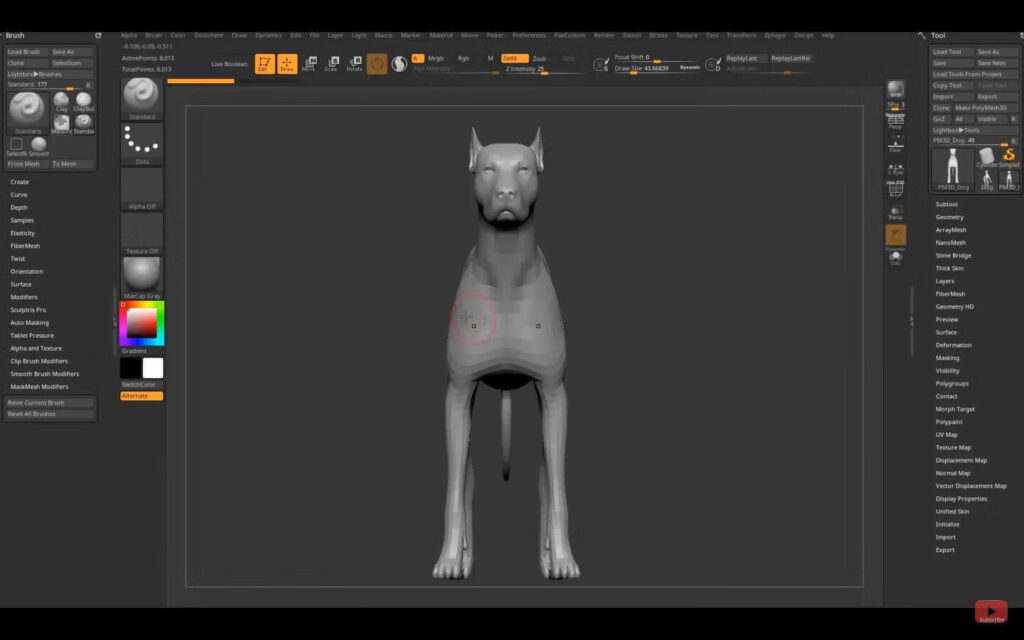Click the Make PolyMesh3D button
This screenshot has width=1024, height=640.
click(981, 107)
